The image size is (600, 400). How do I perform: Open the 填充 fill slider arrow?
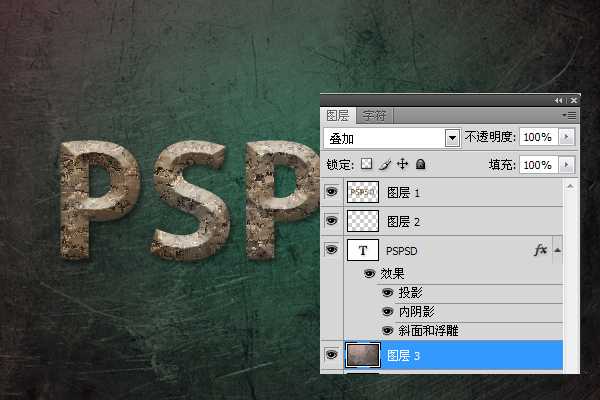point(568,164)
